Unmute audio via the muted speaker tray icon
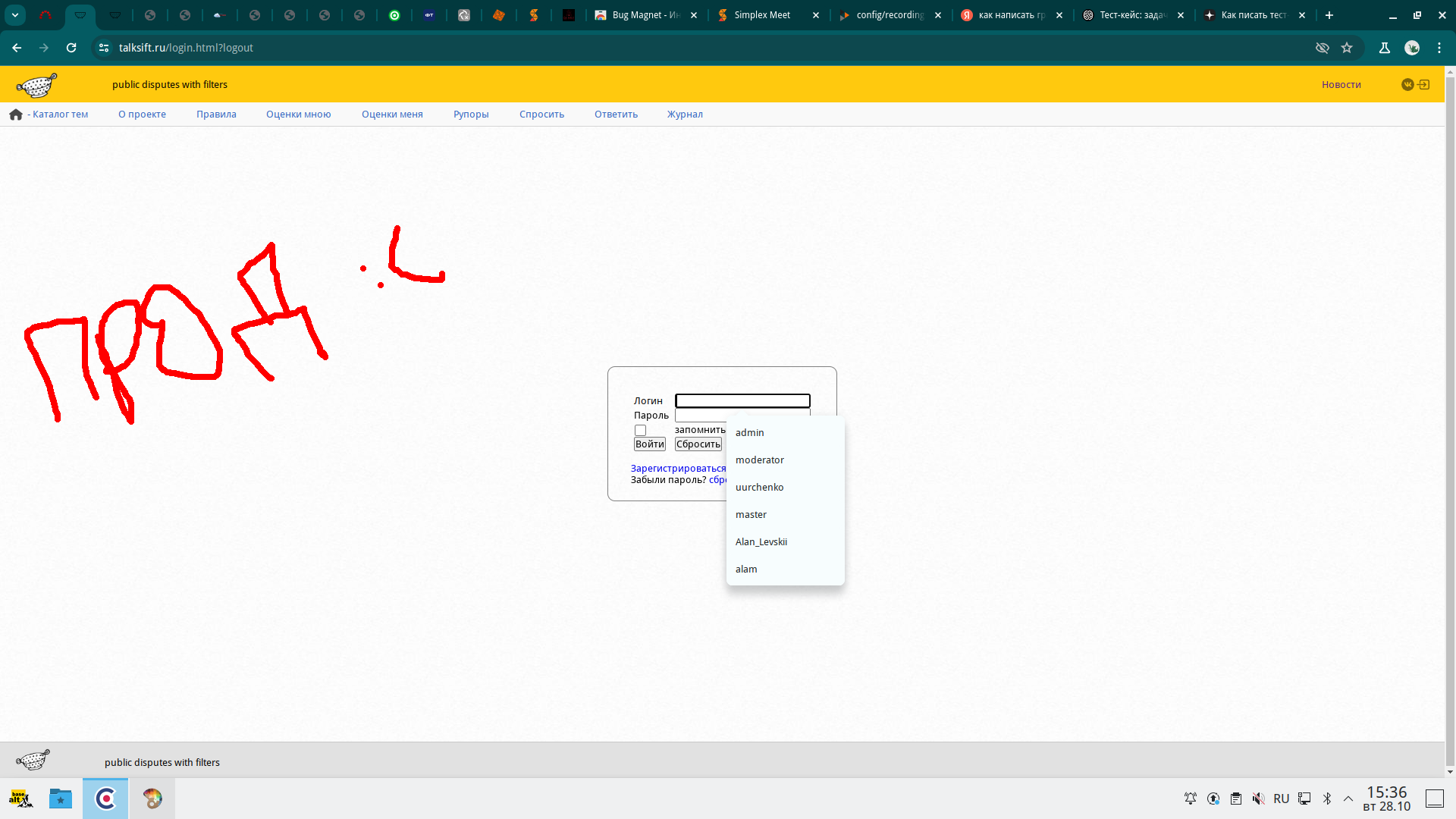 tap(1258, 799)
